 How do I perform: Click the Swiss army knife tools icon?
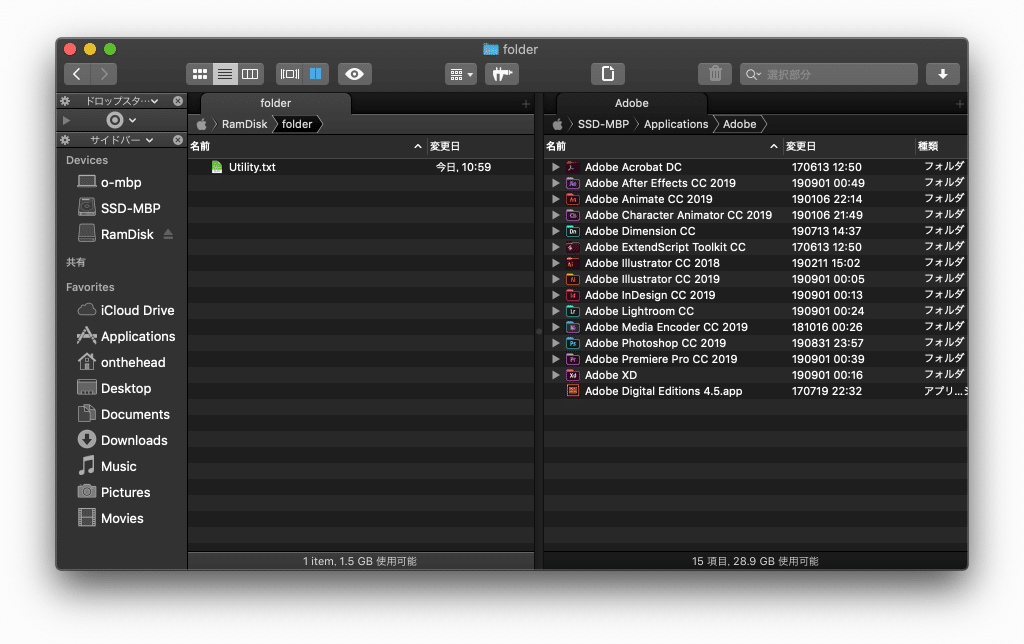pyautogui.click(x=502, y=74)
